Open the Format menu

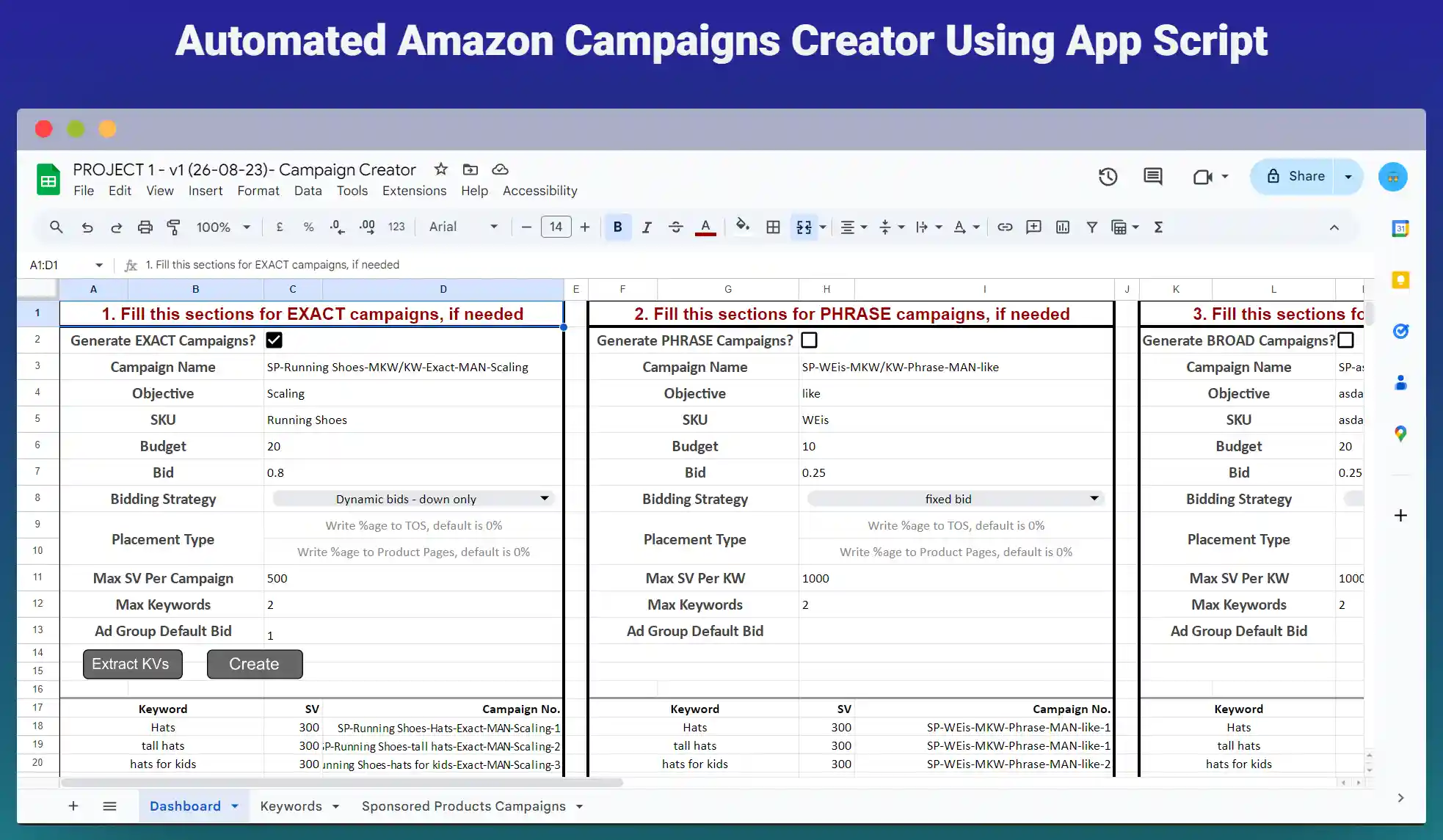click(258, 191)
